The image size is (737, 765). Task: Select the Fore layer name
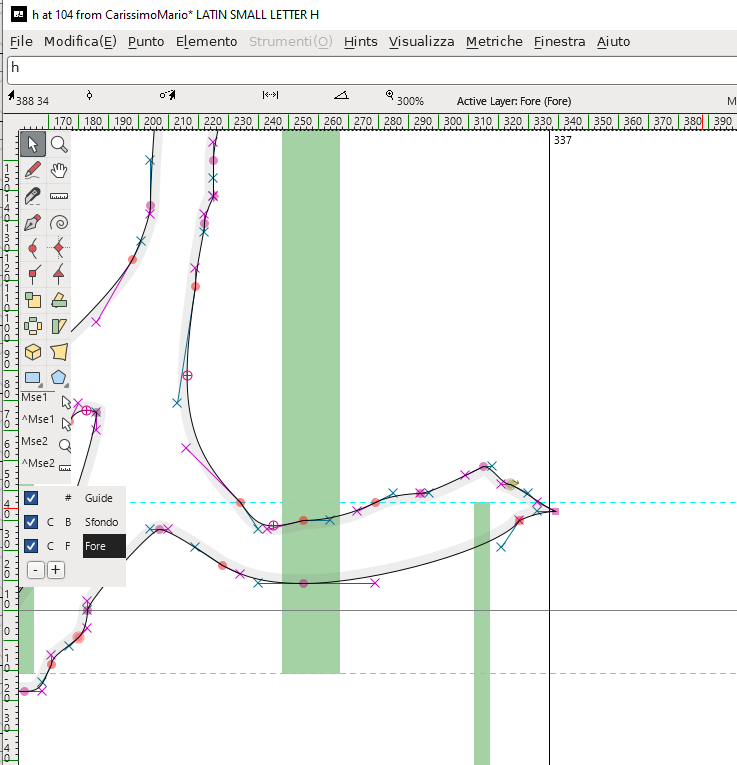tap(103, 546)
